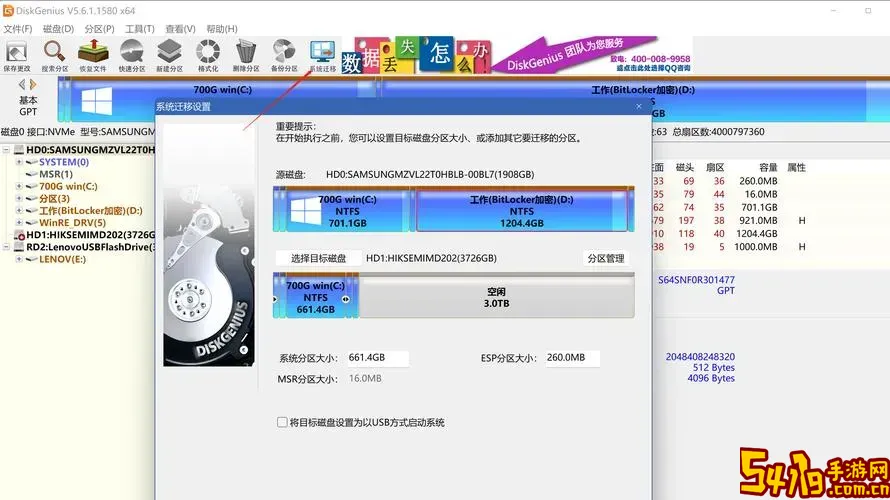Click the 容量 column header

click(x=768, y=167)
